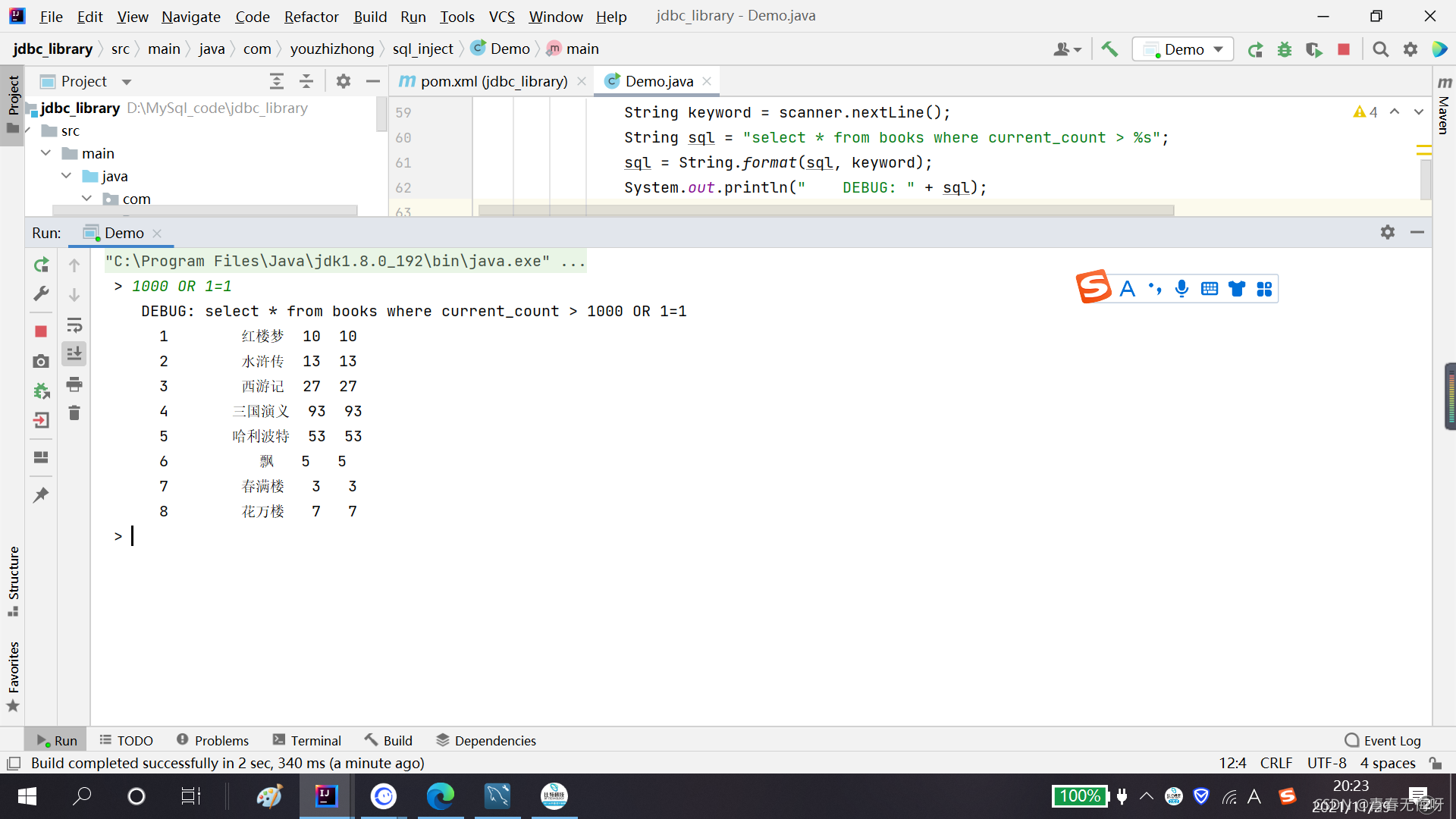Screen dimensions: 1456x819
Task: Open the Refactor menu
Action: click(311, 16)
